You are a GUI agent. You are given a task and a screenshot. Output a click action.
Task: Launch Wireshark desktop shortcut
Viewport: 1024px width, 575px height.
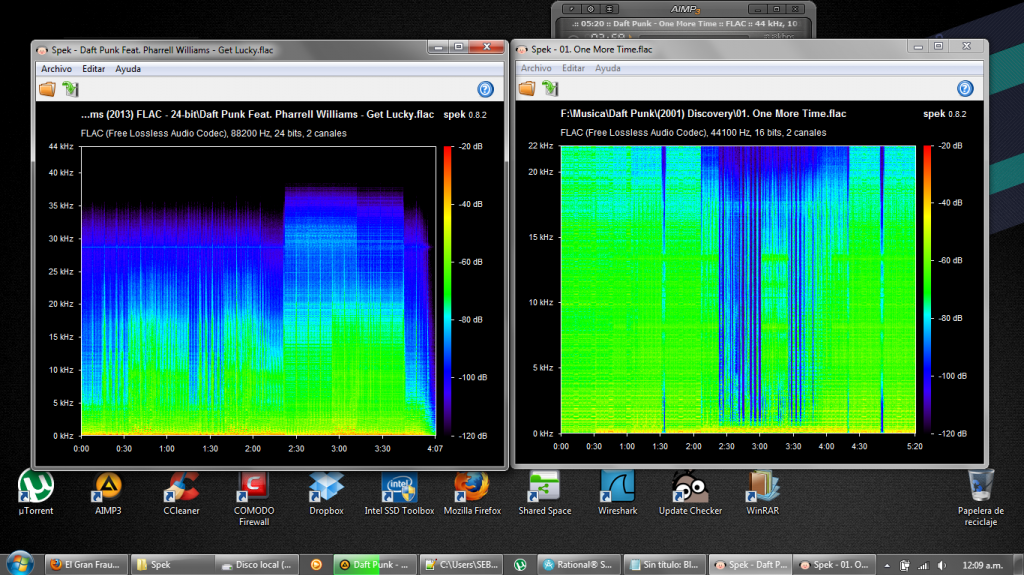pos(617,493)
